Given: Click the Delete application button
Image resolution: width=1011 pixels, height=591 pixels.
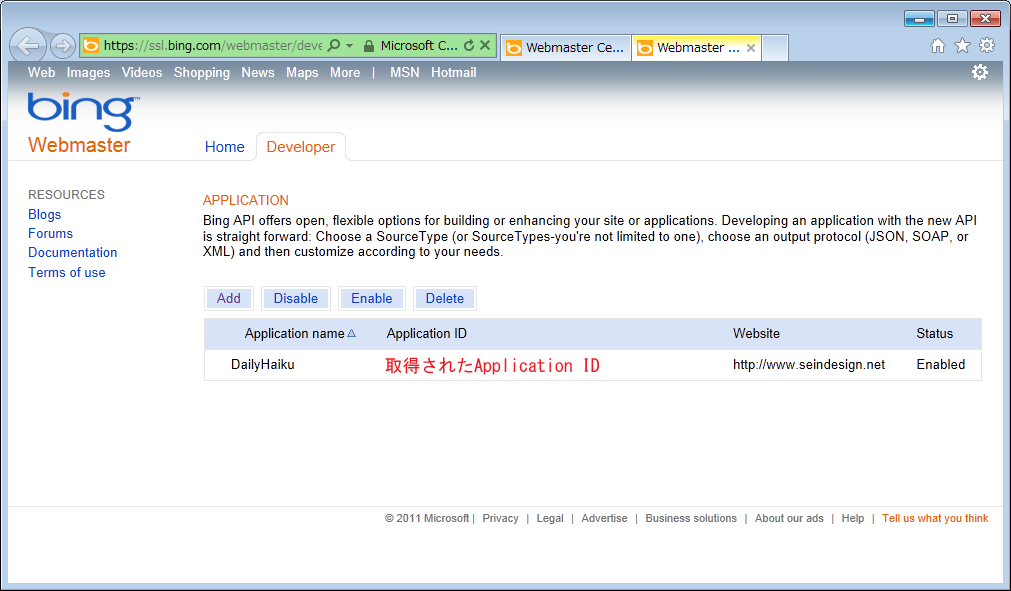Looking at the screenshot, I should pos(444,298).
